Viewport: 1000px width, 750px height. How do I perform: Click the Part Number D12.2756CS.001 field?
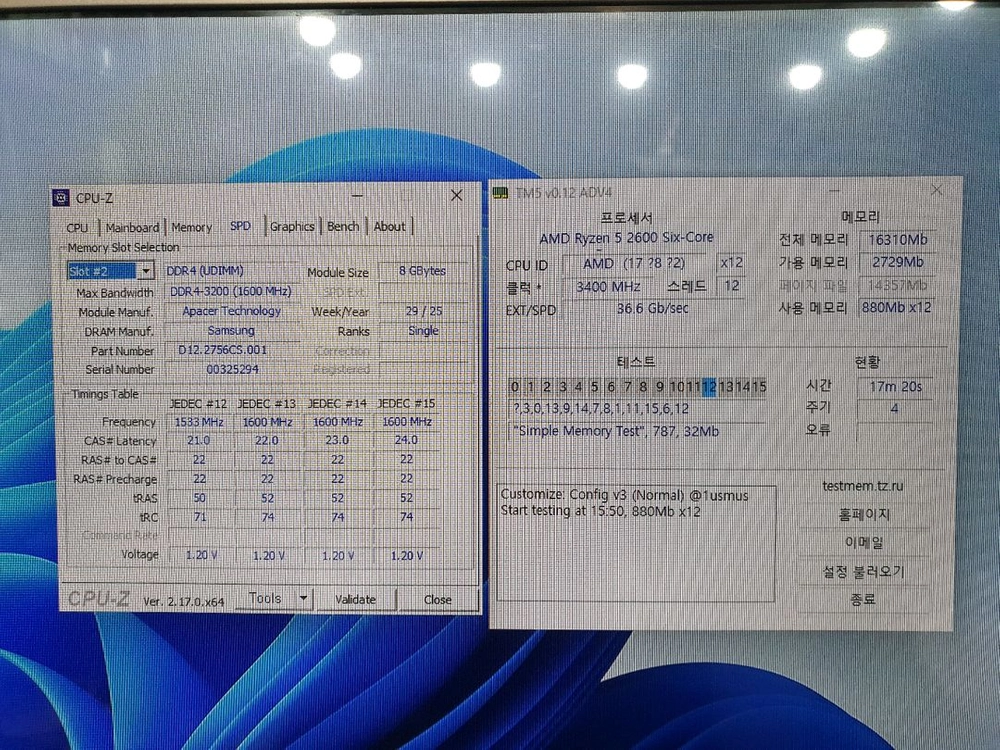coord(231,350)
